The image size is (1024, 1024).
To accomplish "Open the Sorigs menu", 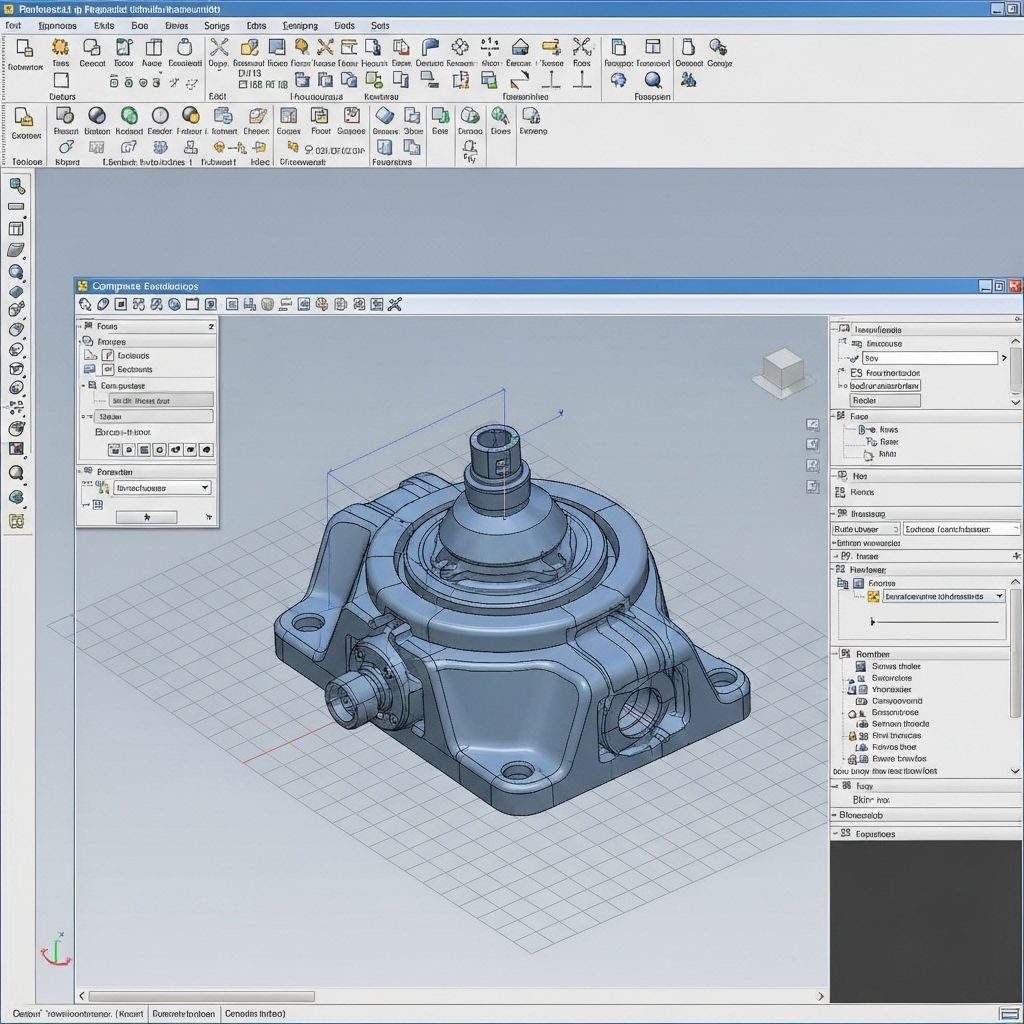I will click(216, 25).
